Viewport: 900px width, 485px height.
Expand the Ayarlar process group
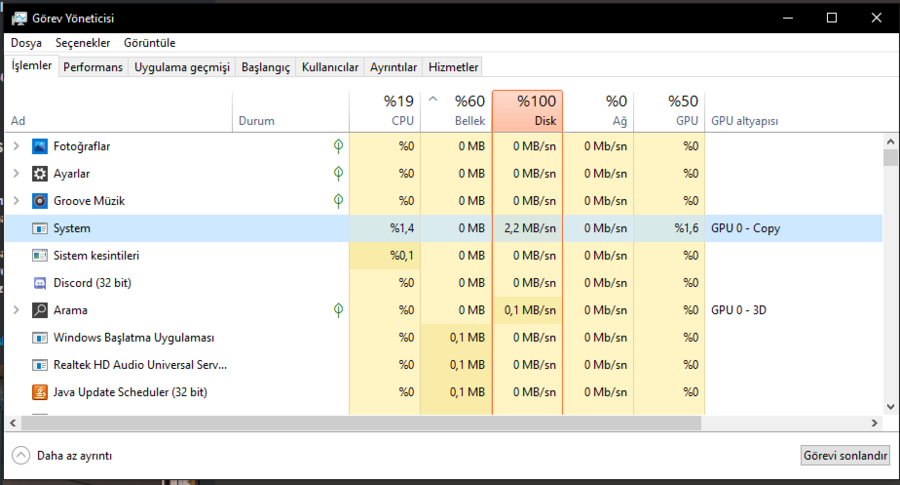[16, 173]
